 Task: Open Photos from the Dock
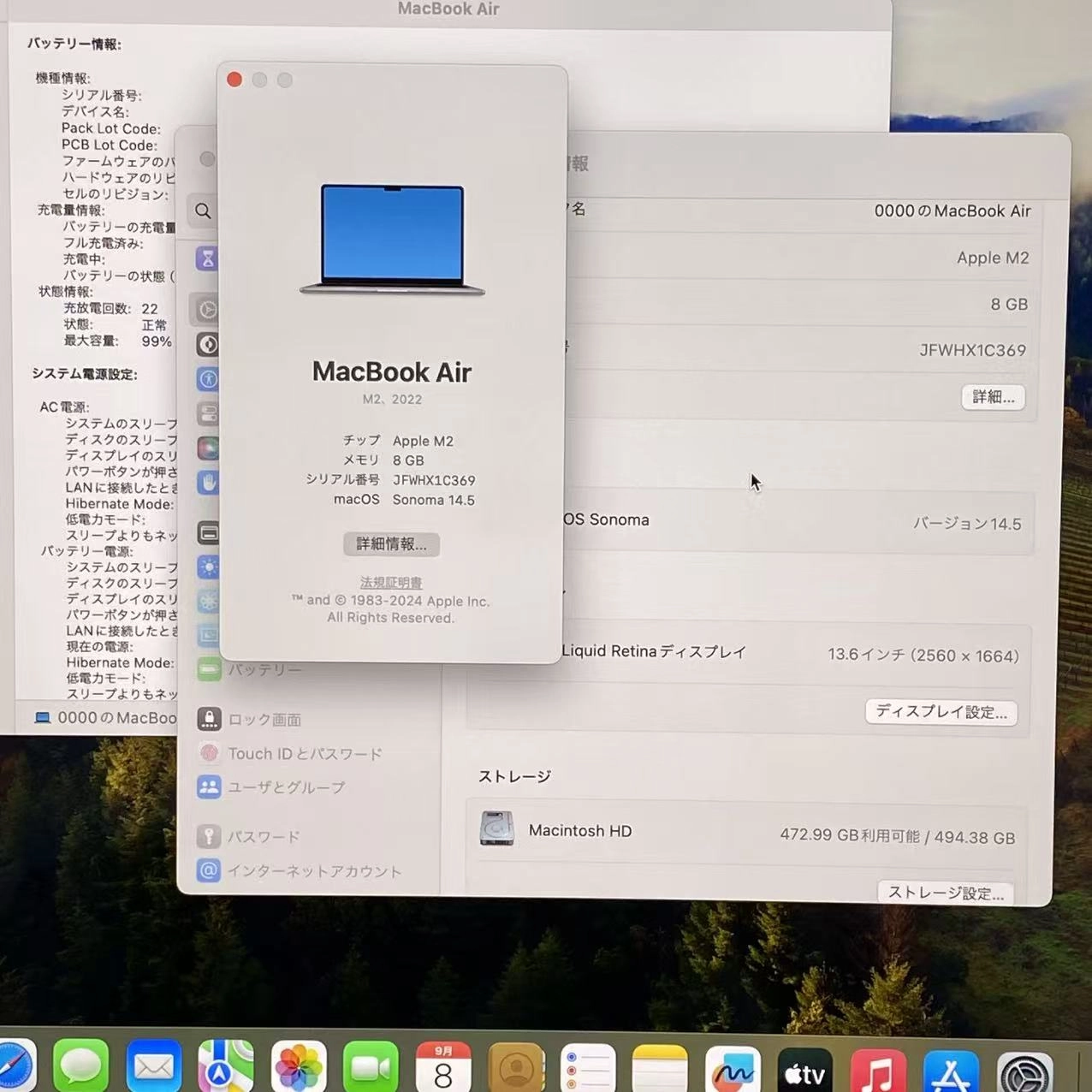(x=299, y=1066)
